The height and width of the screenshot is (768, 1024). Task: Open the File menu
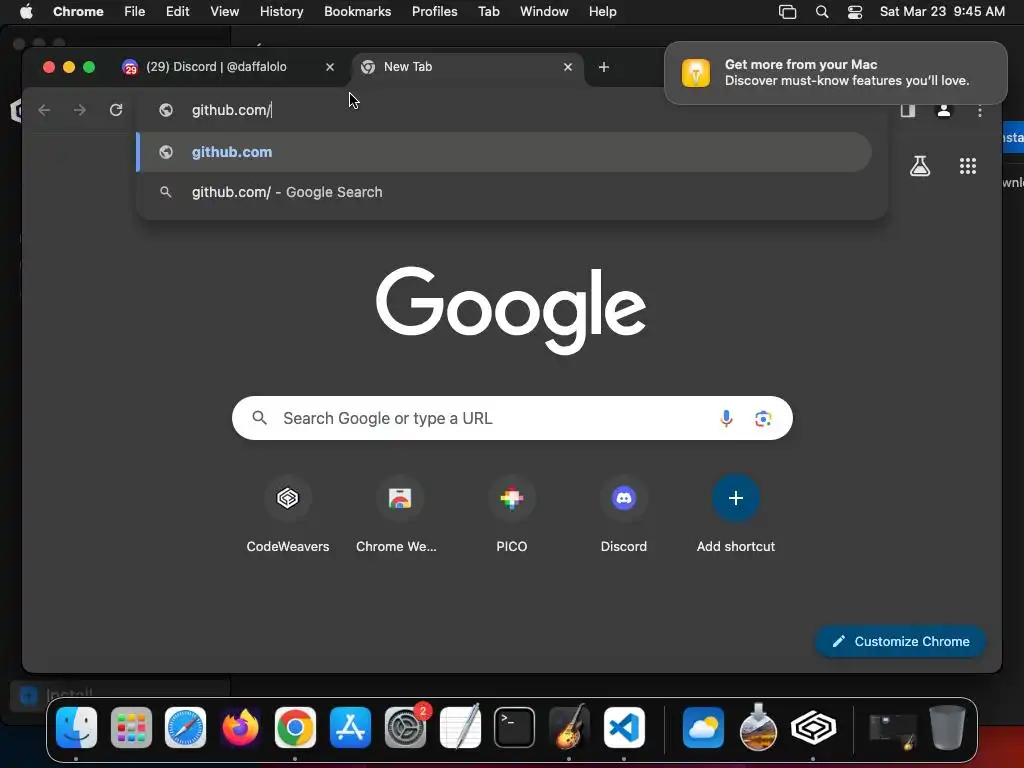[x=135, y=12]
